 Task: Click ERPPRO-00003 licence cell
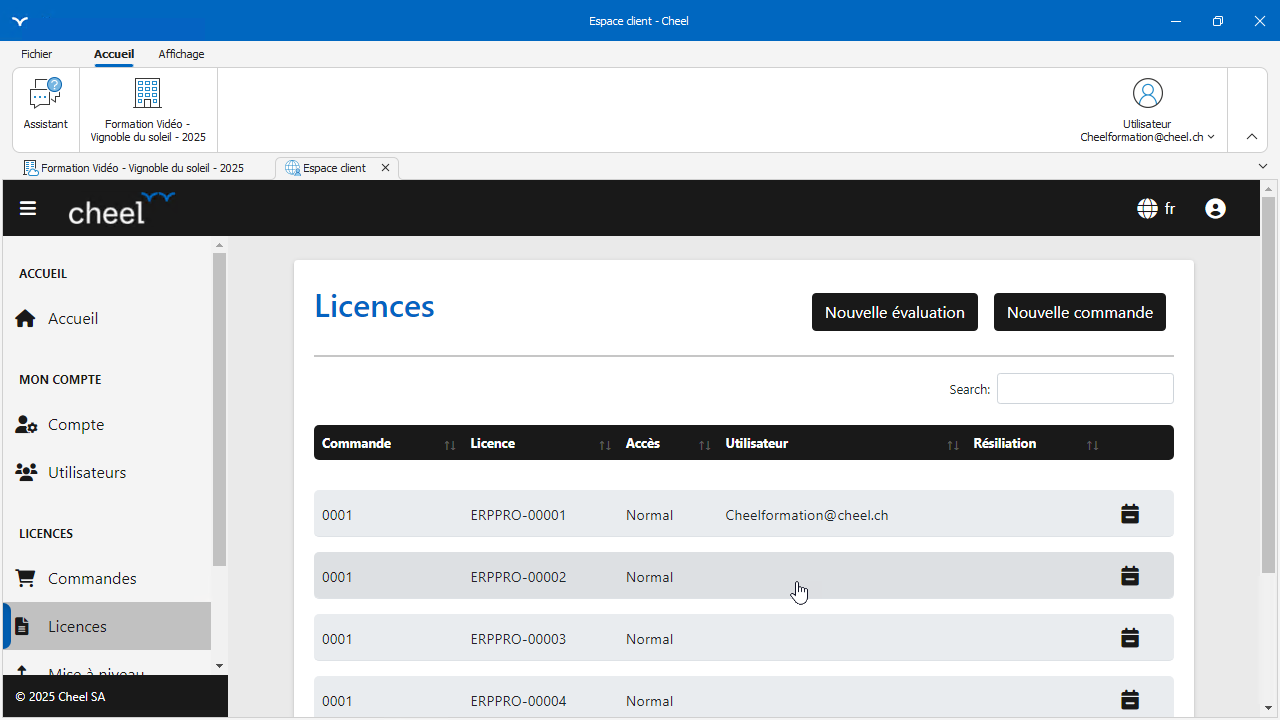tap(518, 639)
